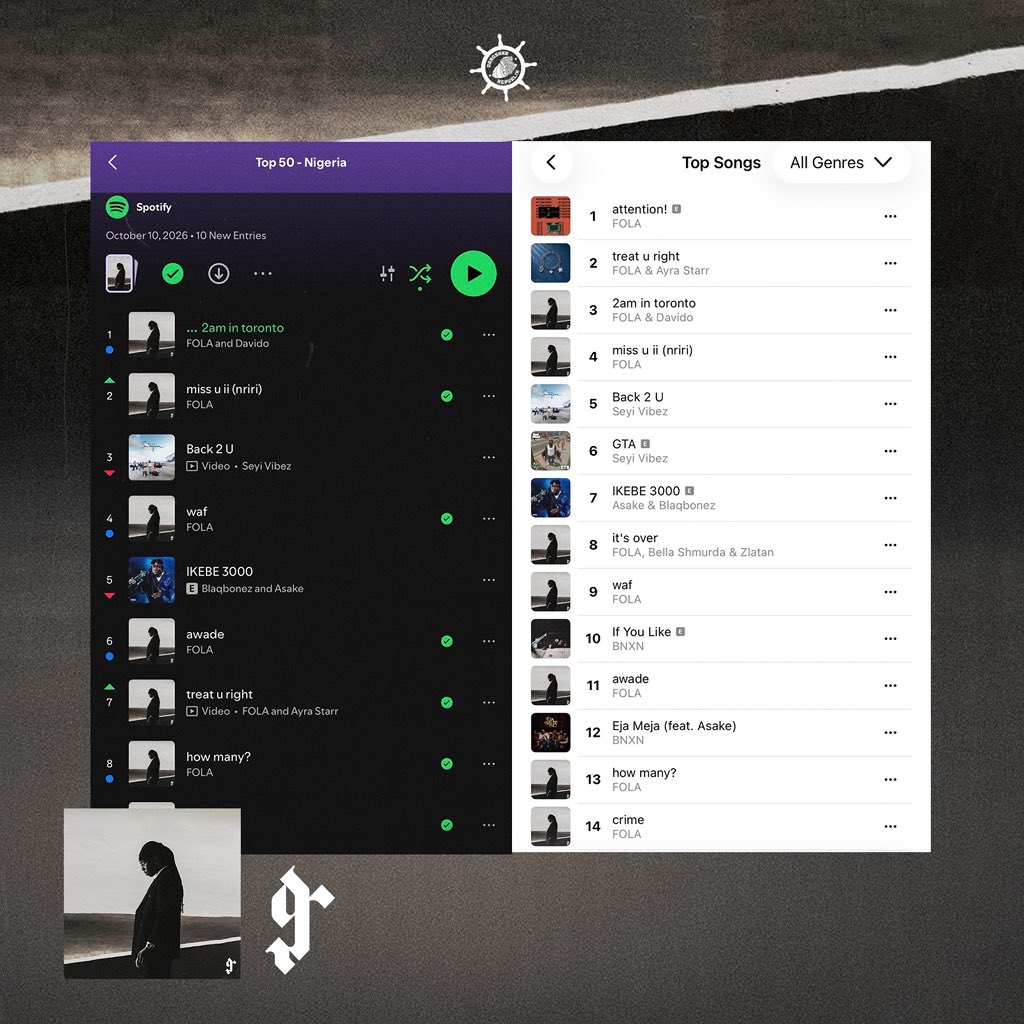This screenshot has width=1024, height=1024.
Task: Go back from Top Songs chart
Action: pyautogui.click(x=552, y=163)
